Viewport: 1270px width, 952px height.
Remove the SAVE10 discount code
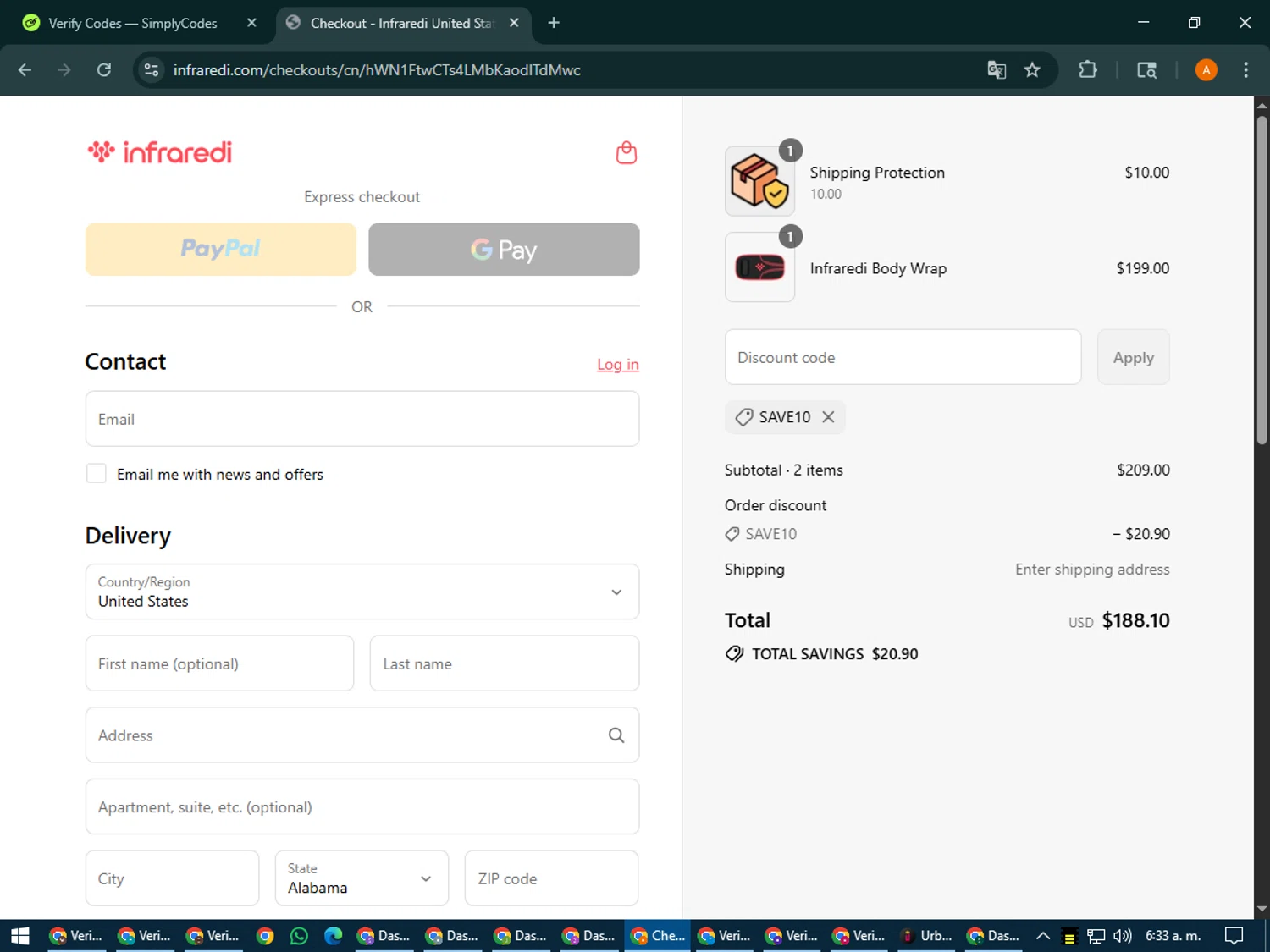[x=828, y=417]
